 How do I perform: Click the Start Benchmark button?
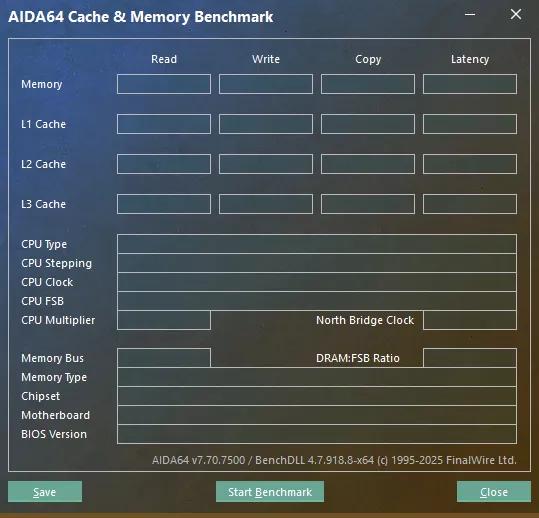tap(270, 492)
